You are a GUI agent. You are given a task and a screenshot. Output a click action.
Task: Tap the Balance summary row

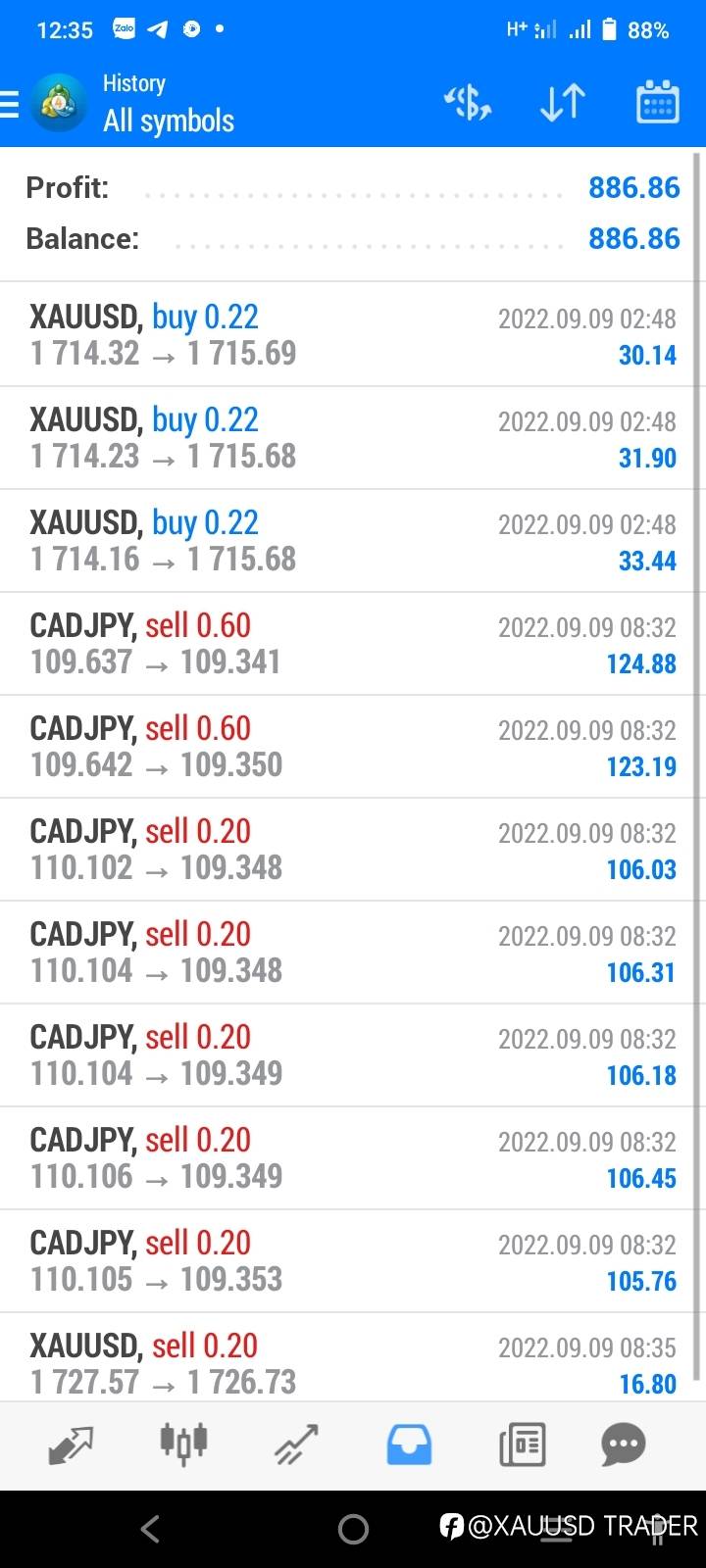(351, 239)
